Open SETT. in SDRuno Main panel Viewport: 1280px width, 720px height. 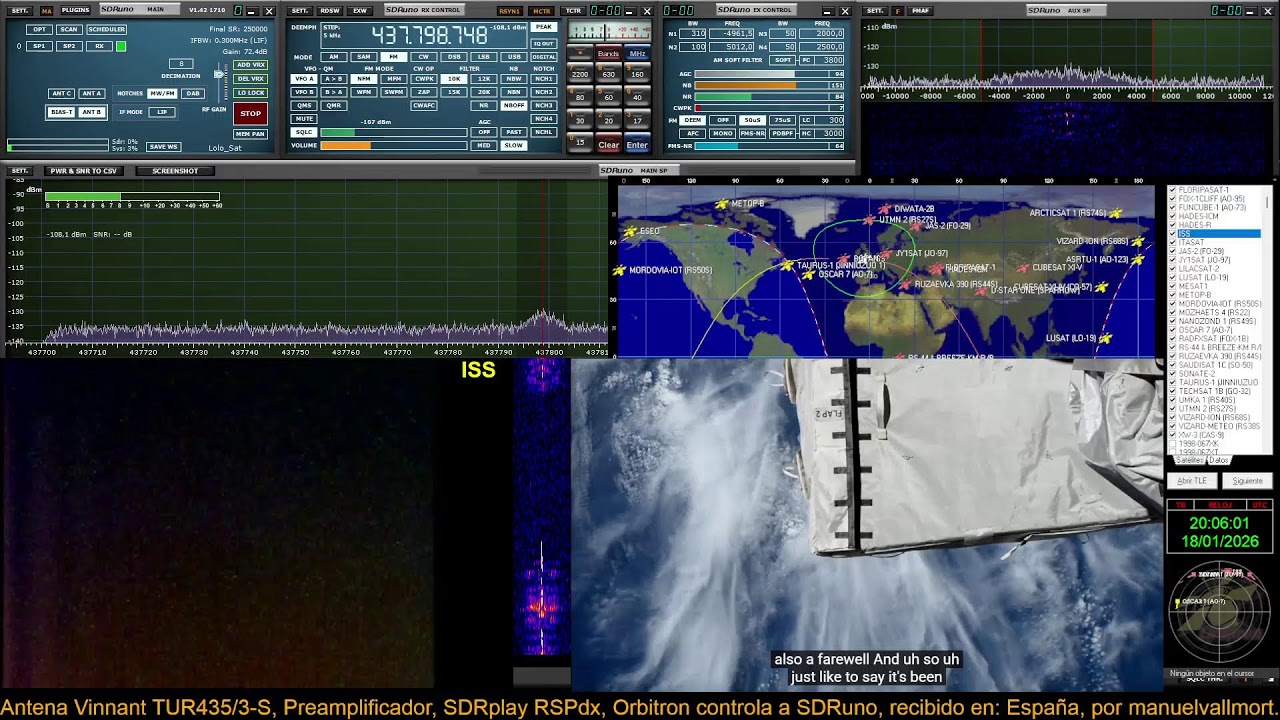coord(20,10)
